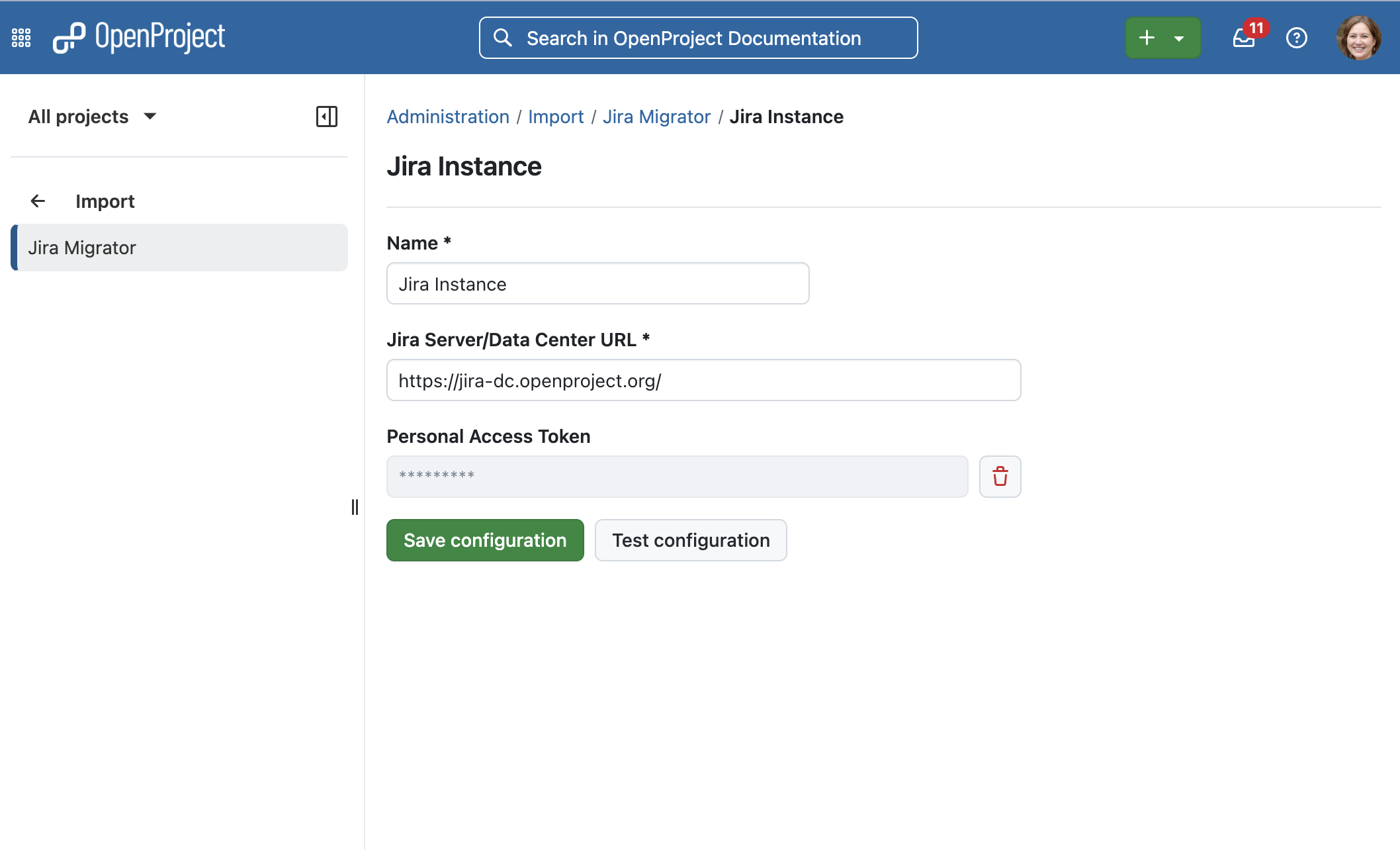This screenshot has width=1400, height=850.
Task: Click the Personal Access Token field
Action: [x=678, y=477]
